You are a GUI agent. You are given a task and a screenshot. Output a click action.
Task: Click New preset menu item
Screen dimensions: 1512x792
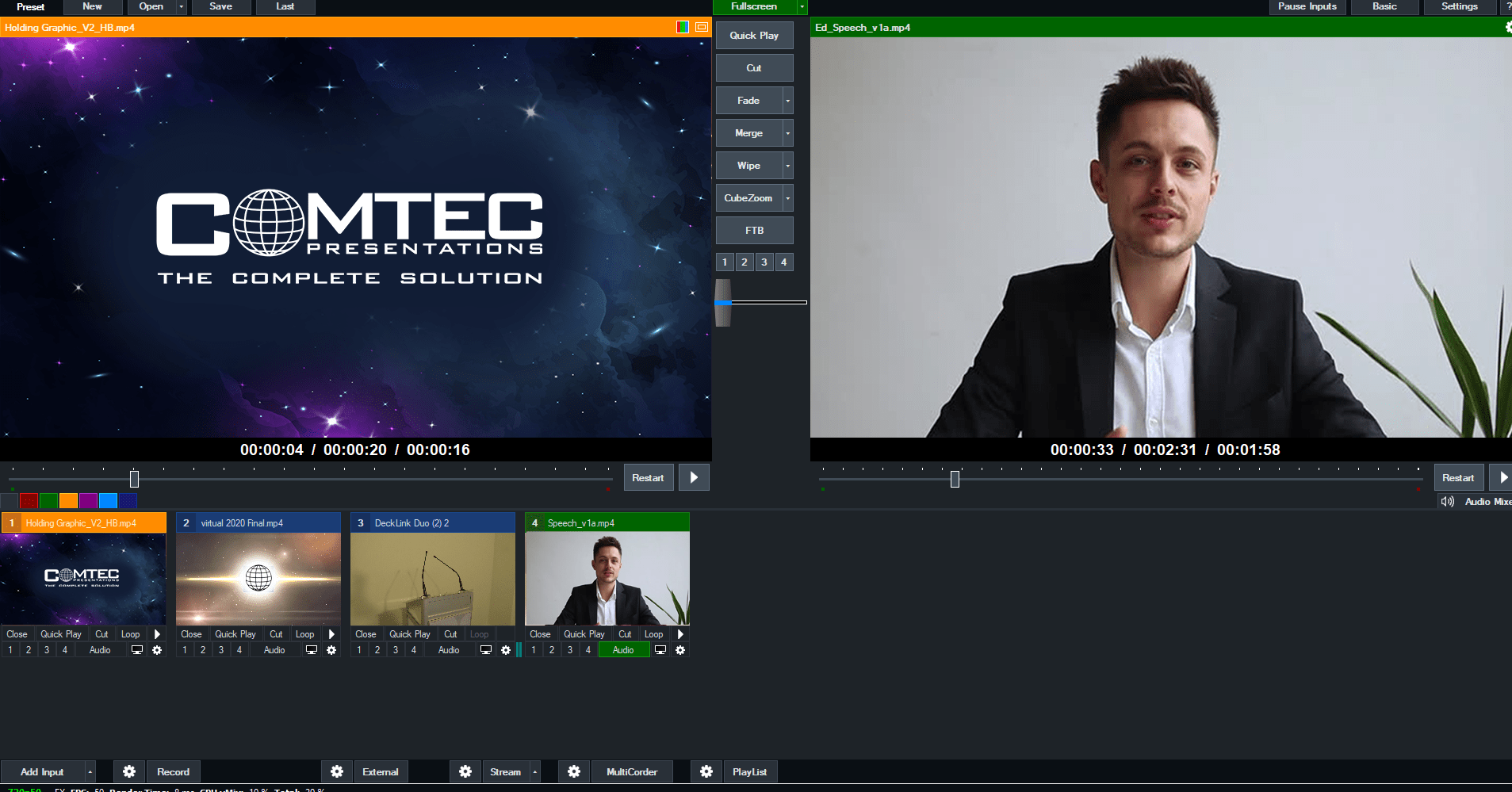click(x=93, y=7)
